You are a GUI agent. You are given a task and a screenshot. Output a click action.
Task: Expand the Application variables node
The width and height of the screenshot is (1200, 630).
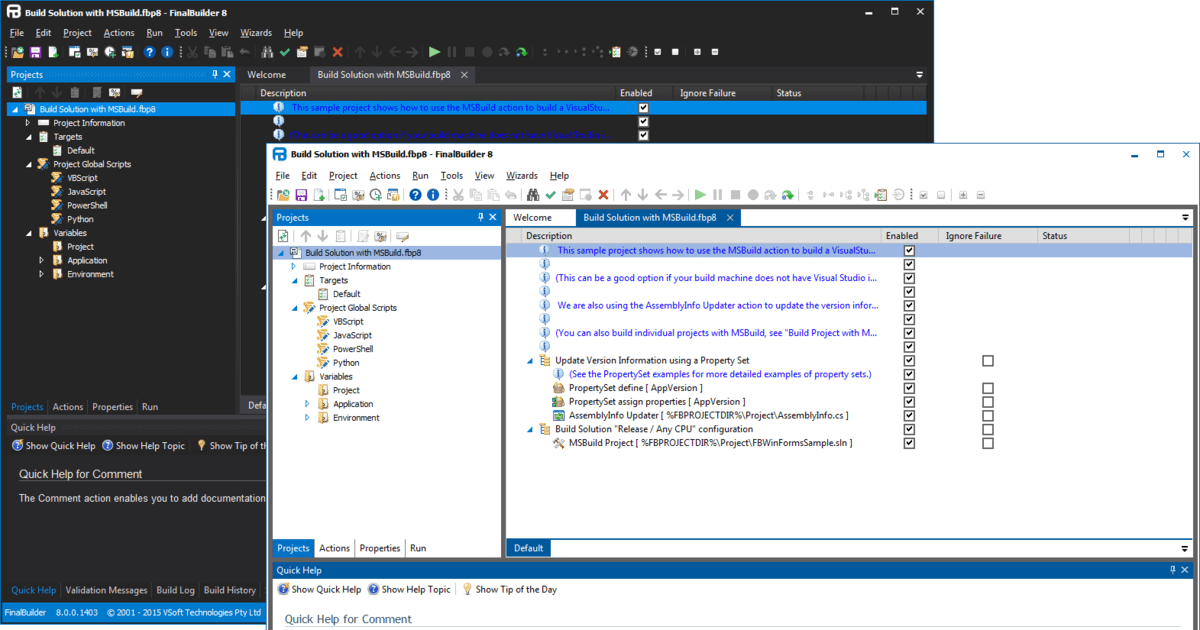click(308, 403)
